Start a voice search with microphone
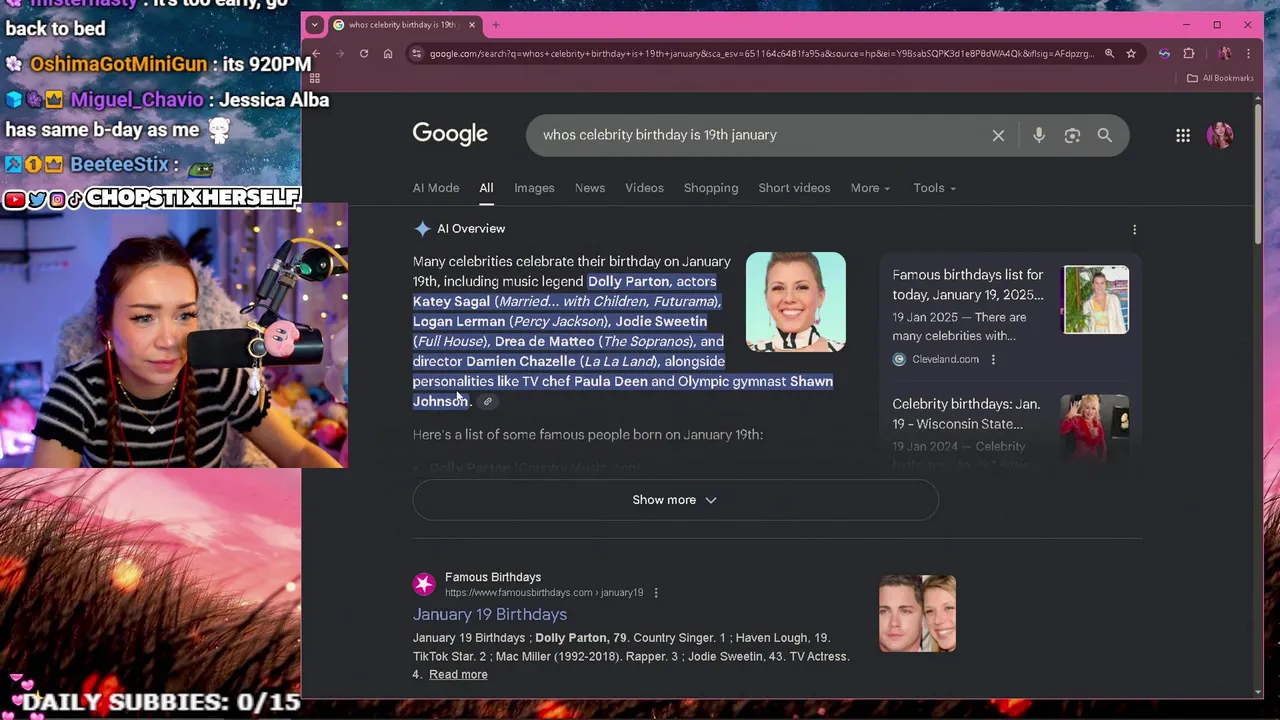Viewport: 1280px width, 720px height. (x=1039, y=135)
